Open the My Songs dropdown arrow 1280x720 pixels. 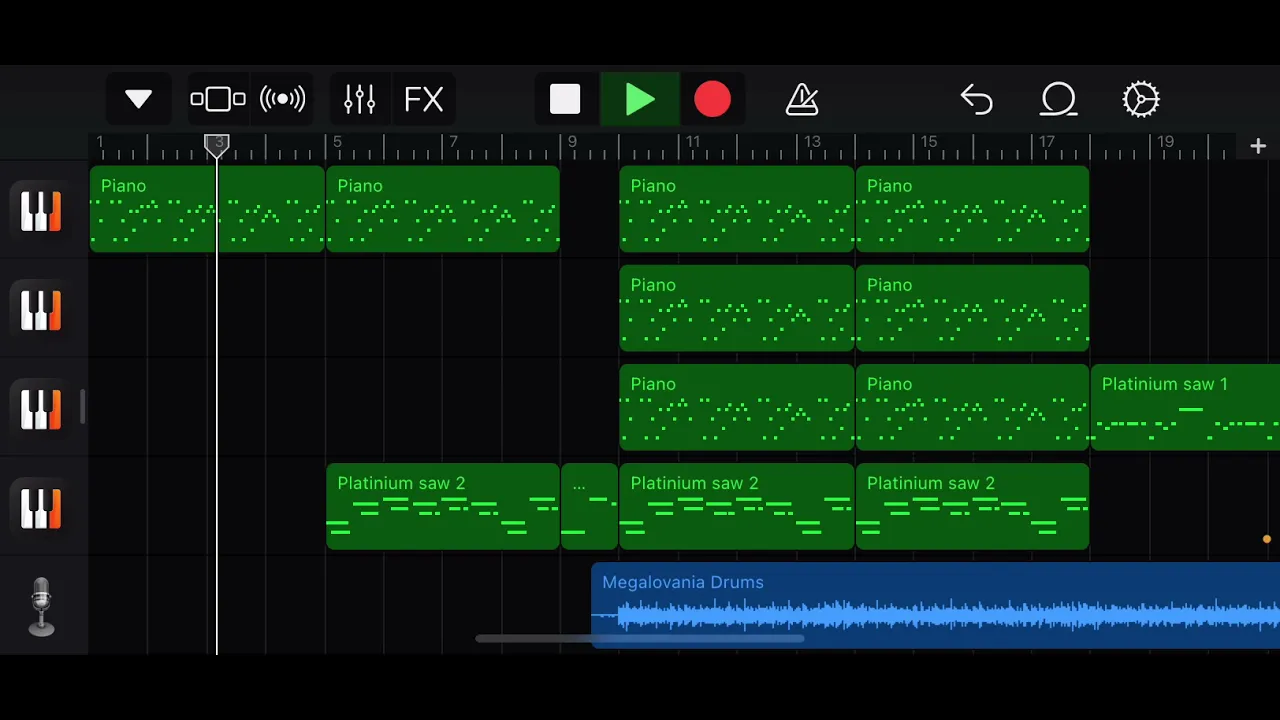tap(138, 99)
